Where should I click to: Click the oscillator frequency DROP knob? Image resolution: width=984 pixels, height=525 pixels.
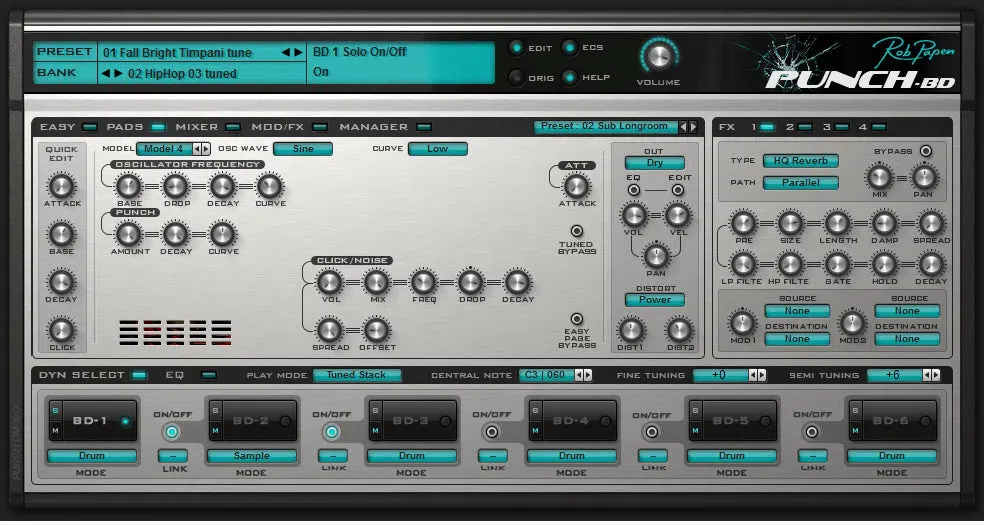click(176, 186)
